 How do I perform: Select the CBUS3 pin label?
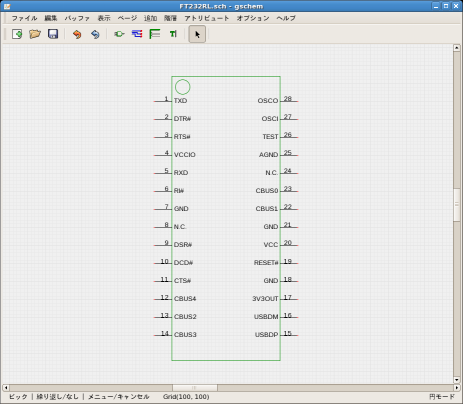click(185, 335)
